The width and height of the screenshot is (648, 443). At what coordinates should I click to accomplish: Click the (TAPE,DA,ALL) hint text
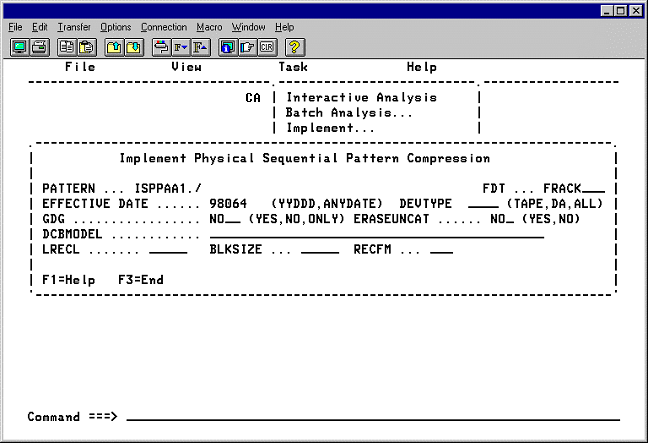[555, 204]
